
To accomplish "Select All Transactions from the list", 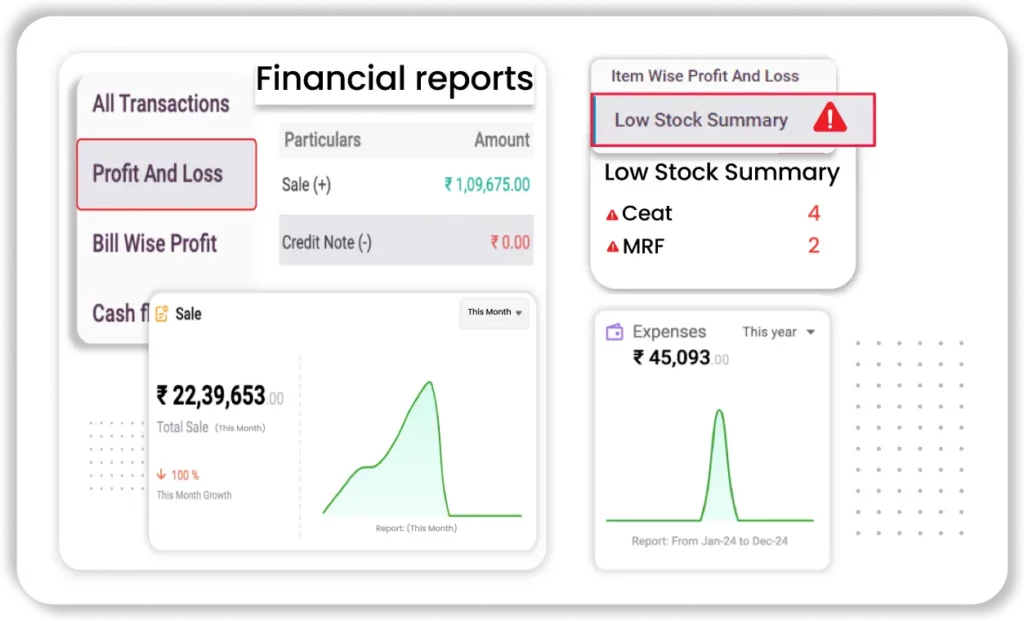I will pos(161,104).
